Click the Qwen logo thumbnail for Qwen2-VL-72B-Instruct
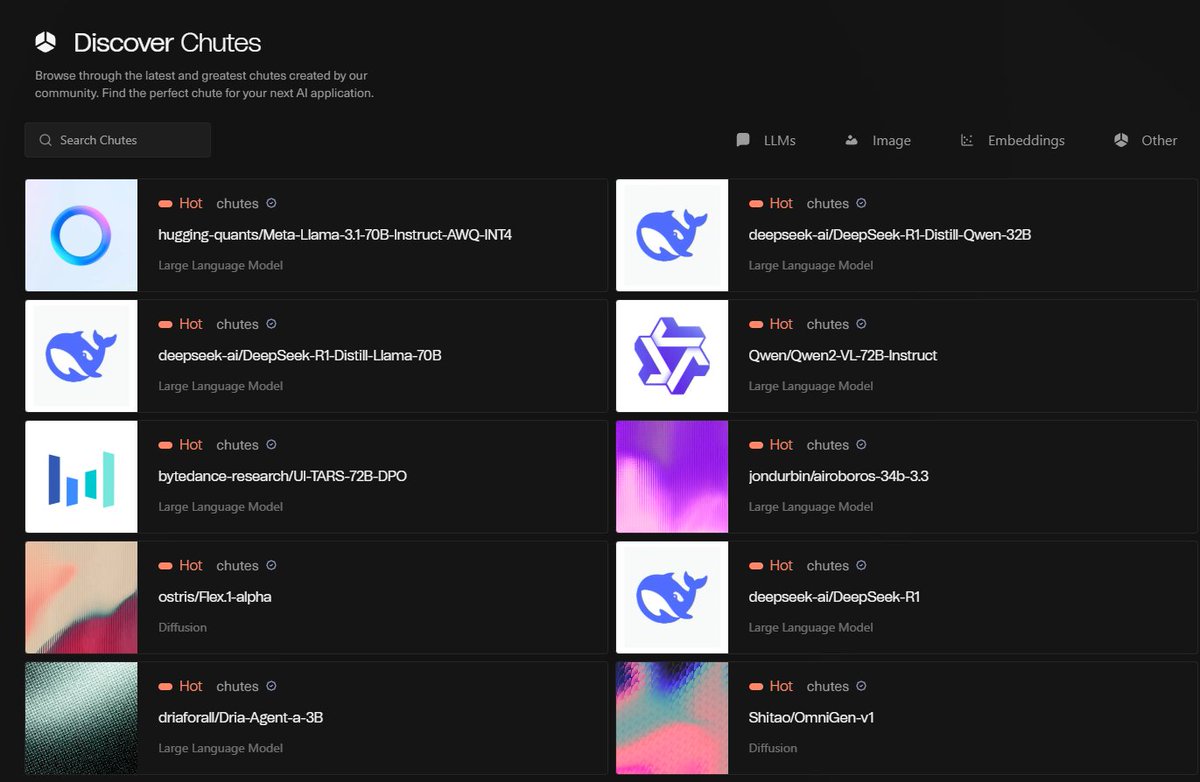Image resolution: width=1200 pixels, height=782 pixels. [x=672, y=356]
